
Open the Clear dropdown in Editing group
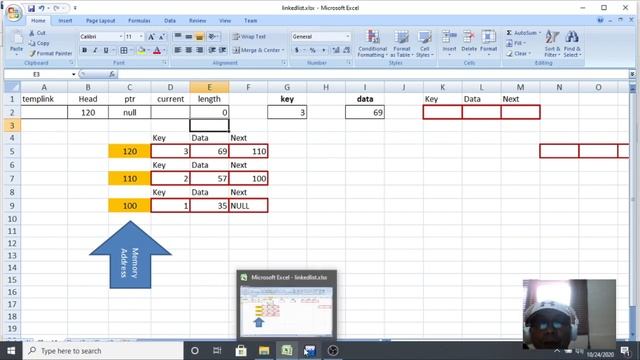click(518, 53)
